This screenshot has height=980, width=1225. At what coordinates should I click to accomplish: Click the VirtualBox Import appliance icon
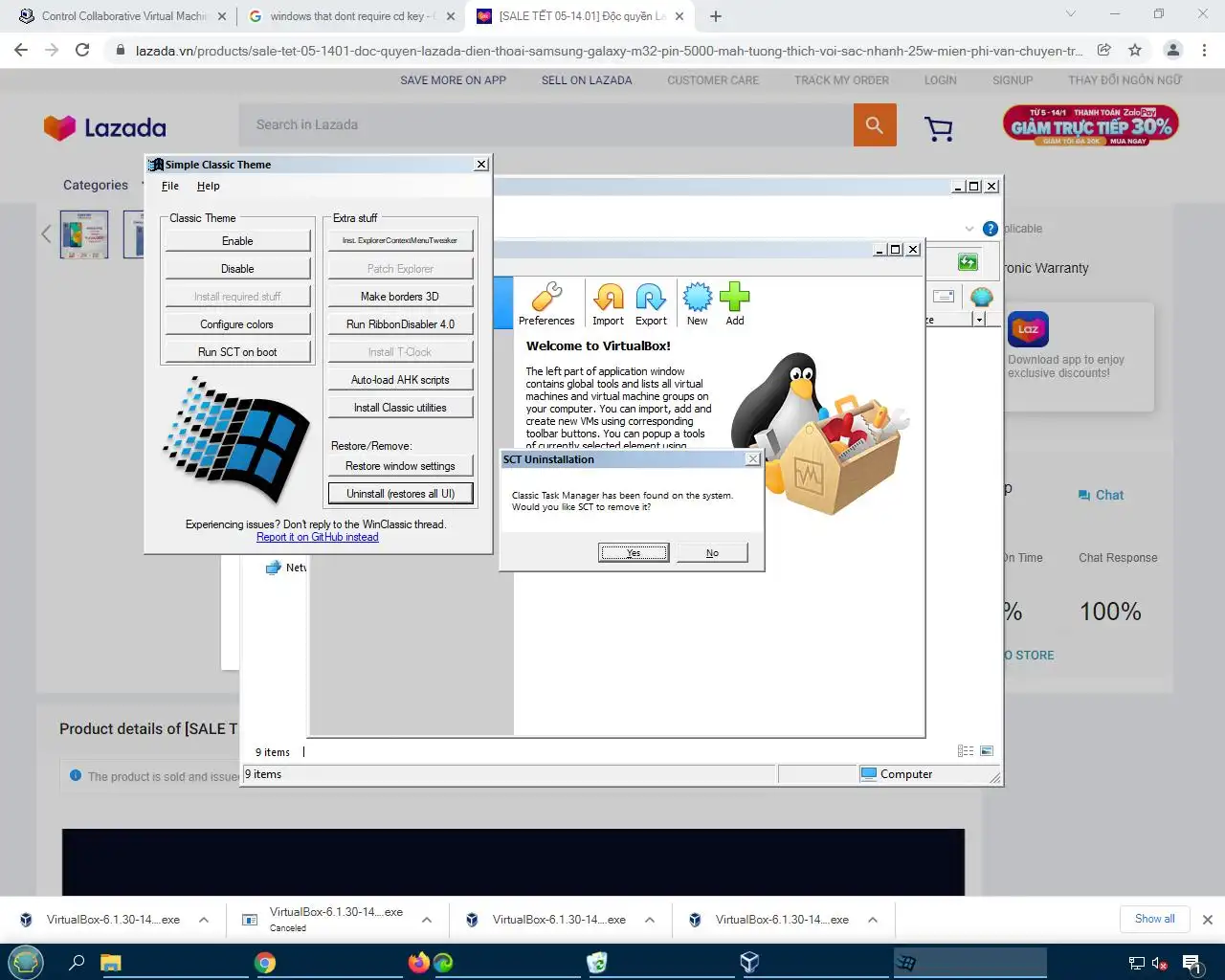click(x=608, y=303)
